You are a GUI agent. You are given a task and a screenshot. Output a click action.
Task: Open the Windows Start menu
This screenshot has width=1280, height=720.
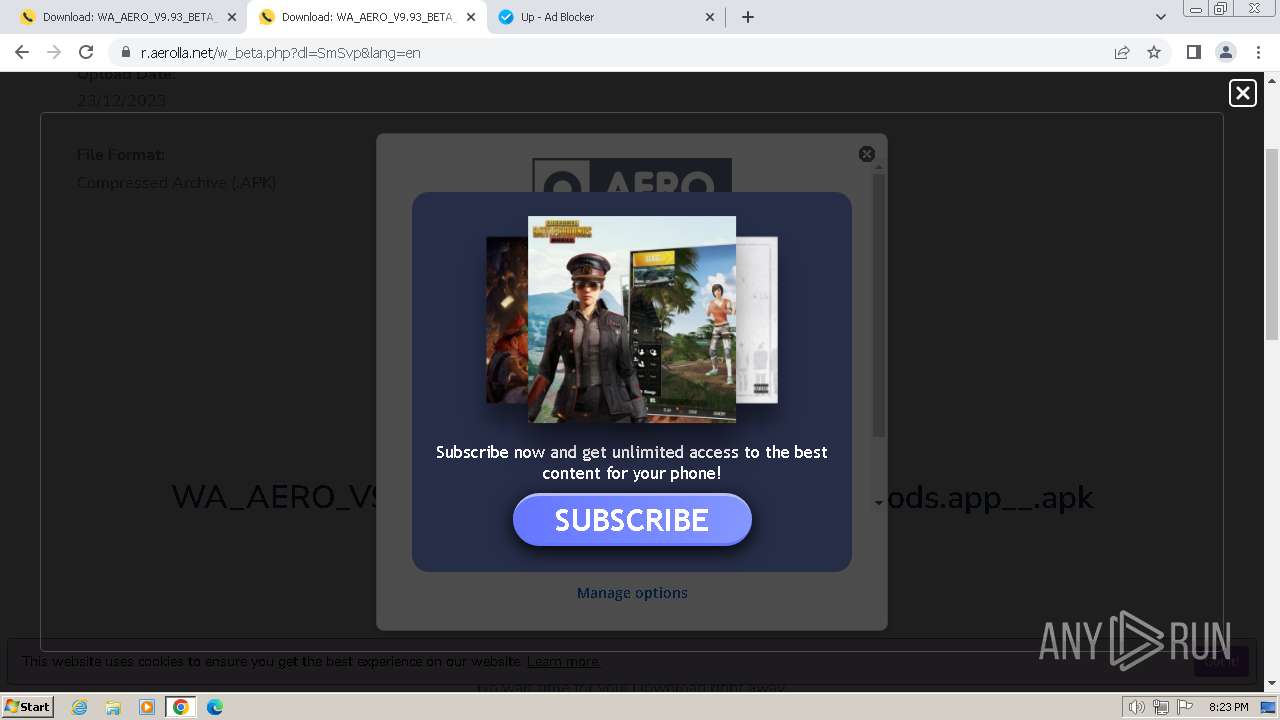tap(28, 706)
